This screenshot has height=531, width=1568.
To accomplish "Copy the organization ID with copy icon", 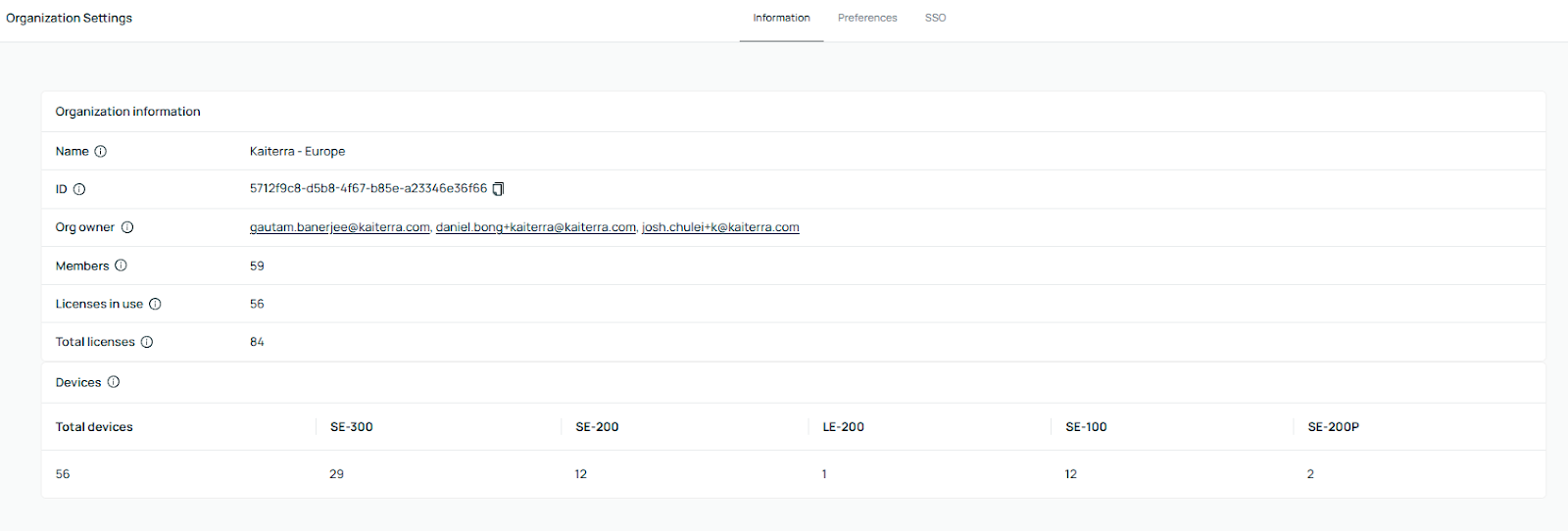I will click(498, 189).
